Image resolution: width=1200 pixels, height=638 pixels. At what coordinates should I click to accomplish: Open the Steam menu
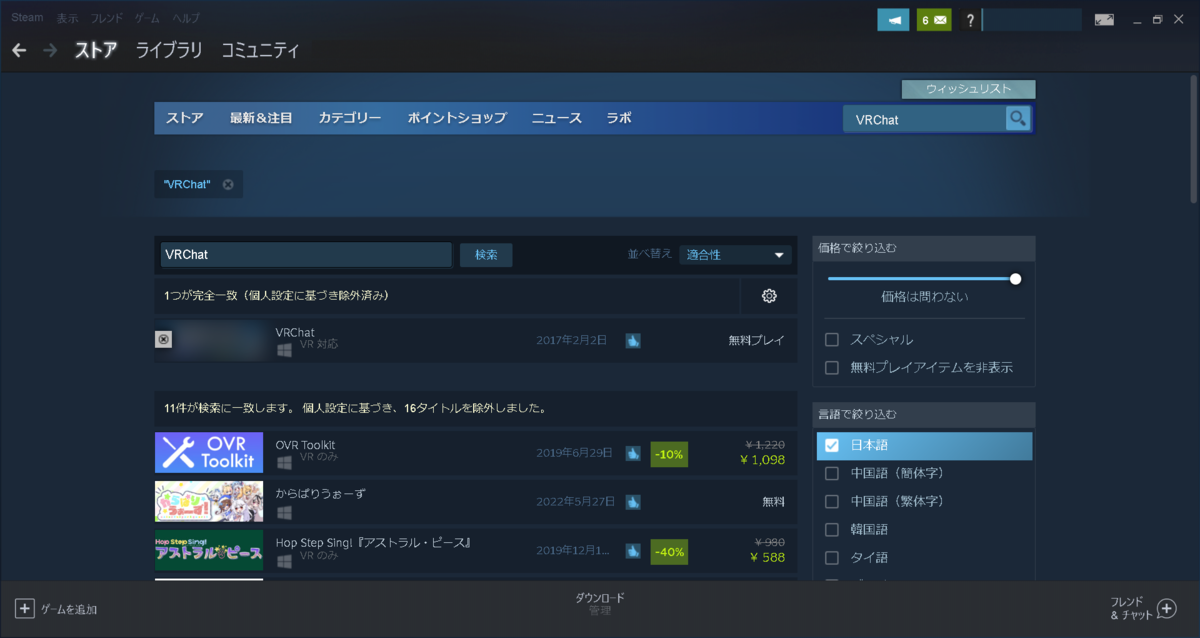28,18
